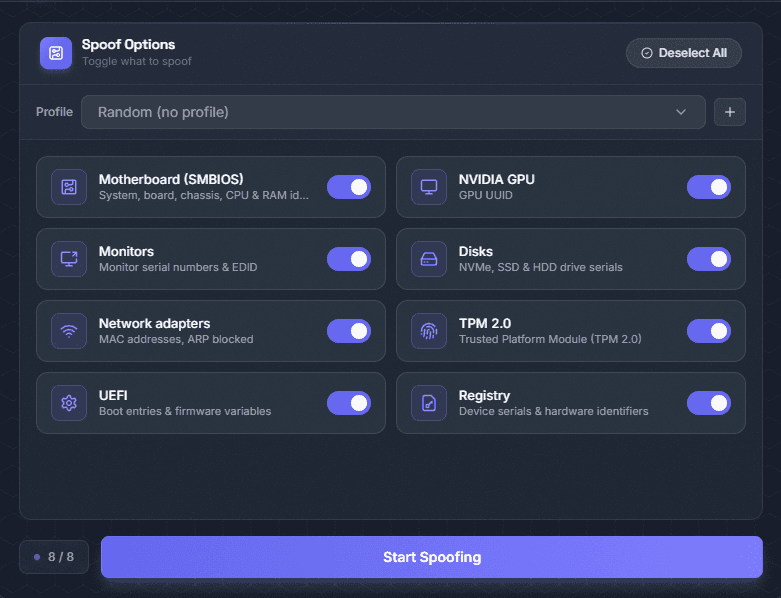
Task: Click "Device serials & hardware identifiers" text
Action: coord(553,411)
